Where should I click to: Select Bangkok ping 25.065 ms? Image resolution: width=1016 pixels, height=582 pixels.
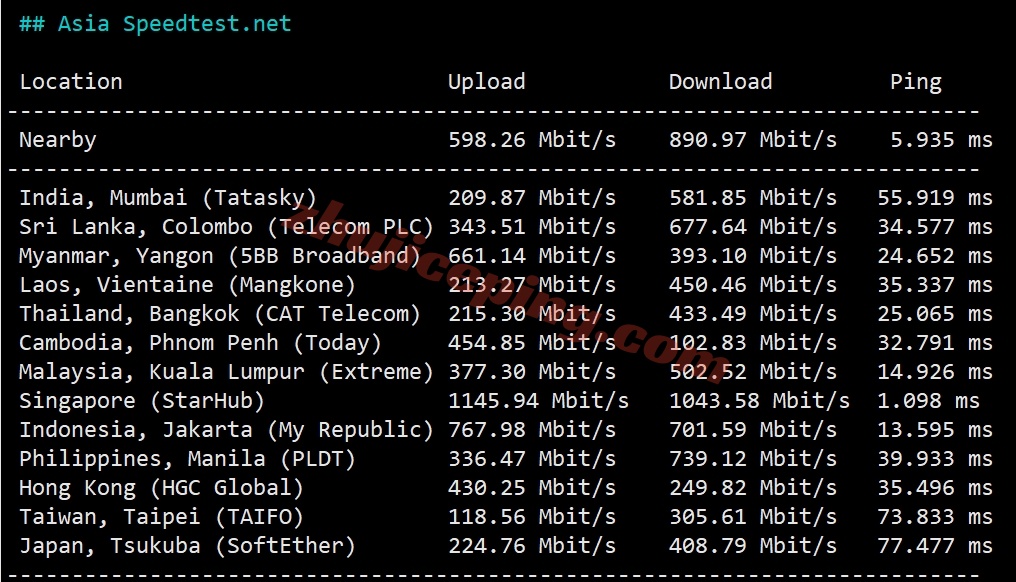pos(935,314)
